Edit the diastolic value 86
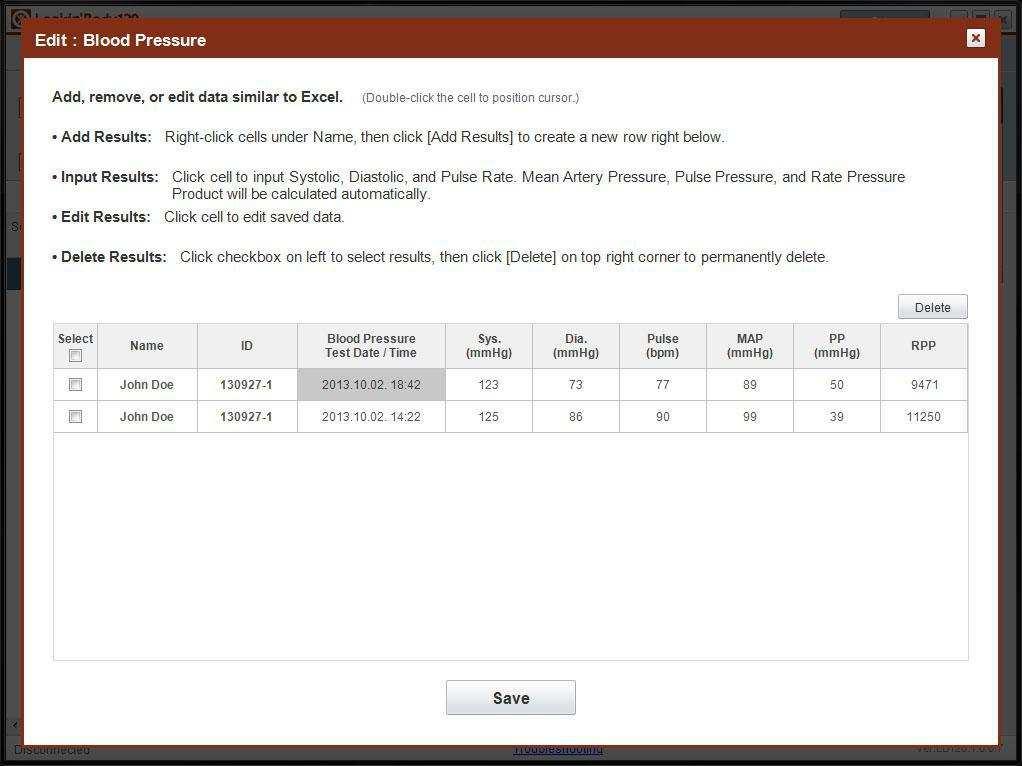1022x766 pixels. (576, 417)
